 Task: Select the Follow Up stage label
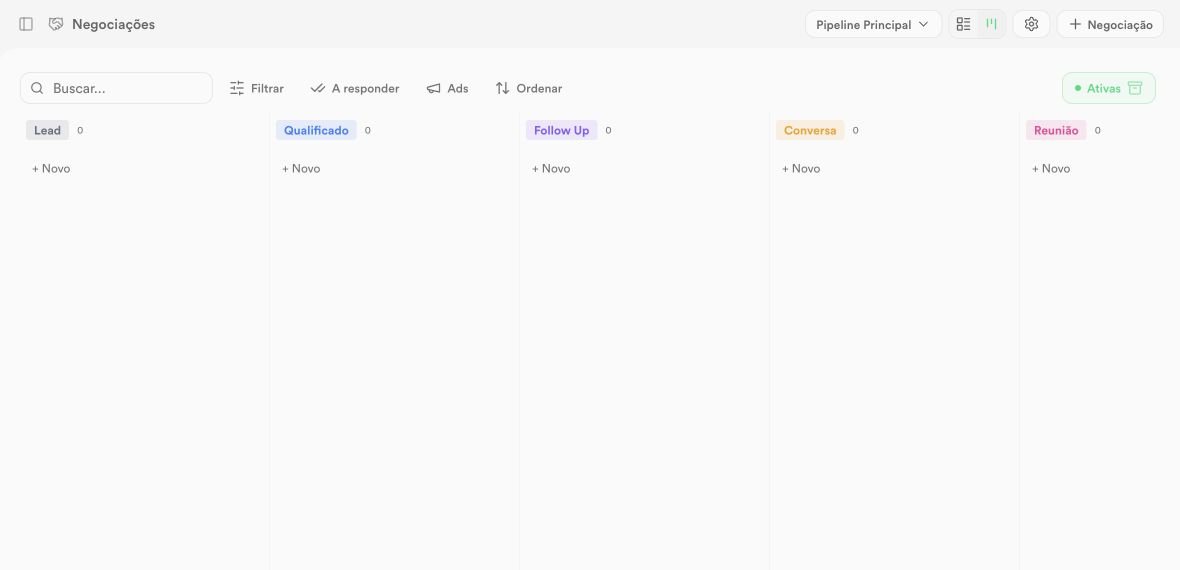[561, 130]
